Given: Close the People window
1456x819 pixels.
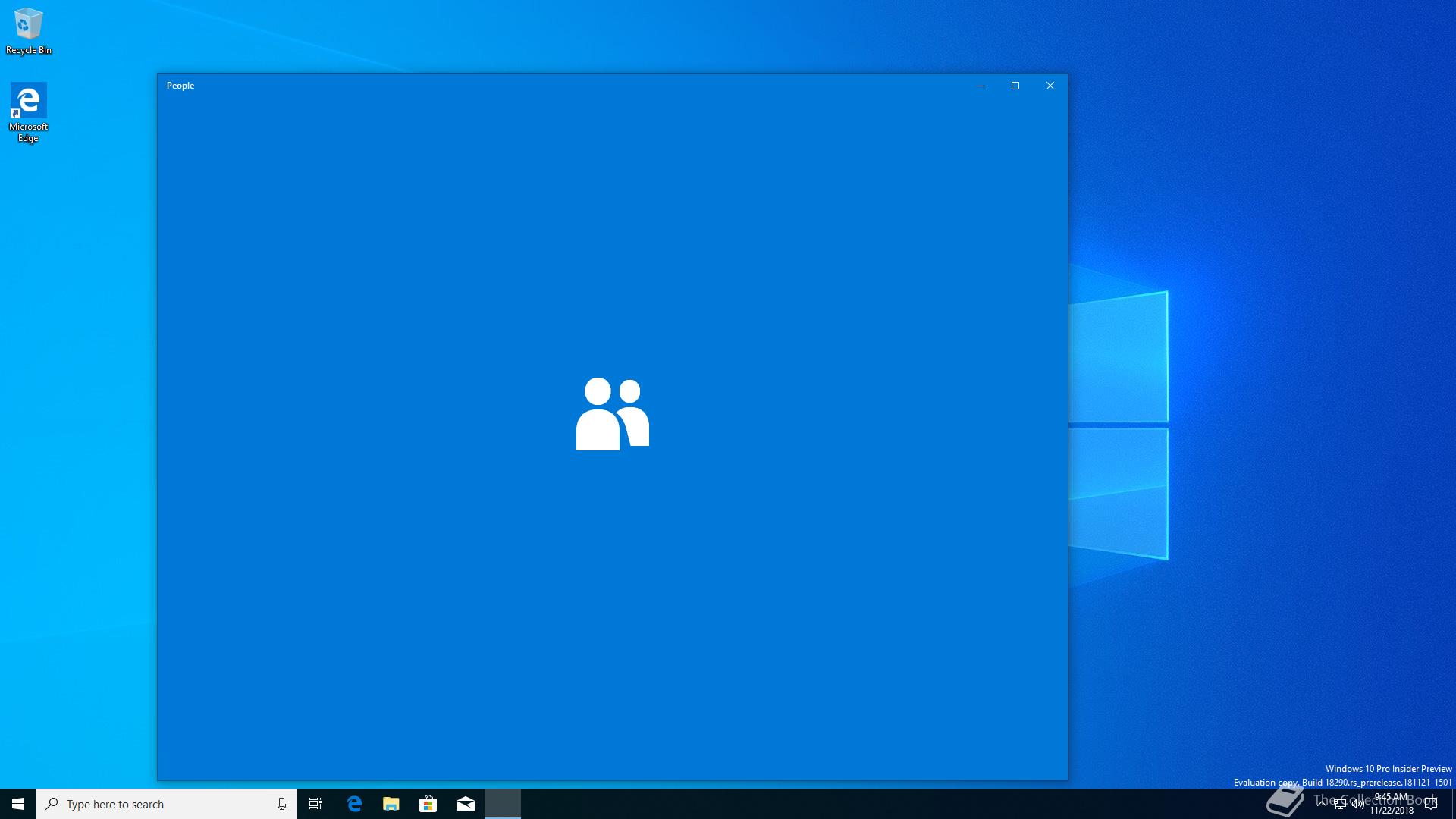Looking at the screenshot, I should pyautogui.click(x=1050, y=86).
